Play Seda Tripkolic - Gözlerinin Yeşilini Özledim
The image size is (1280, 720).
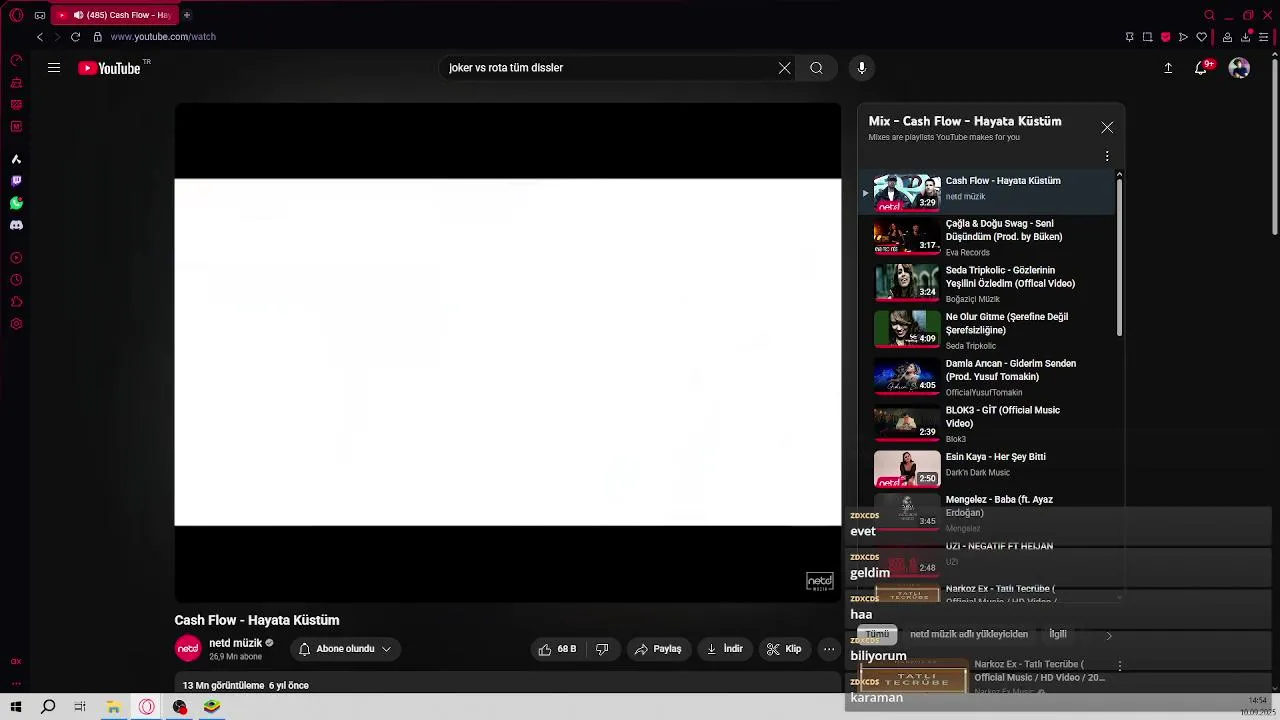[988, 284]
